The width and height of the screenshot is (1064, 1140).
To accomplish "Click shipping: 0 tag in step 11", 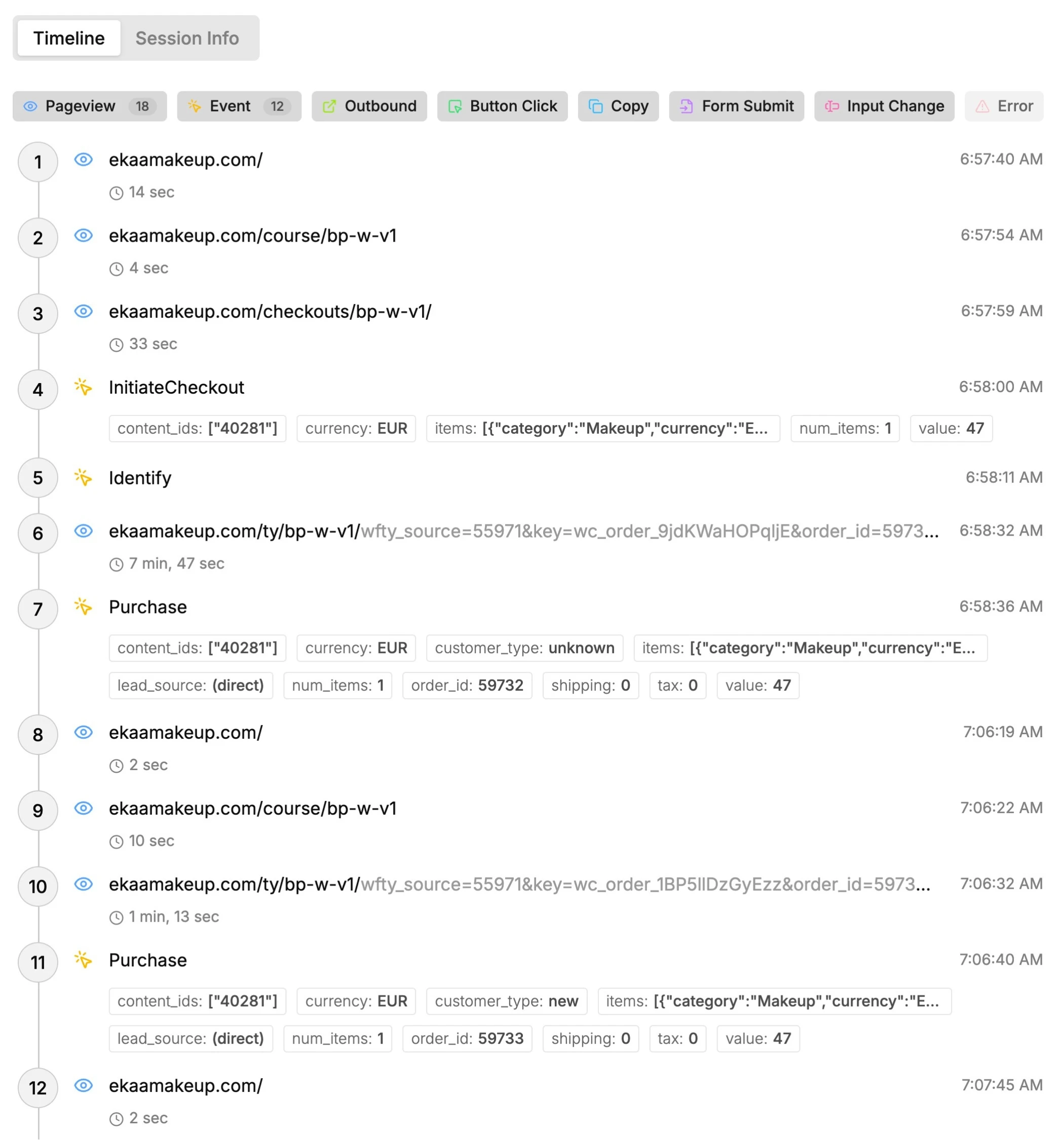I will (x=590, y=1039).
